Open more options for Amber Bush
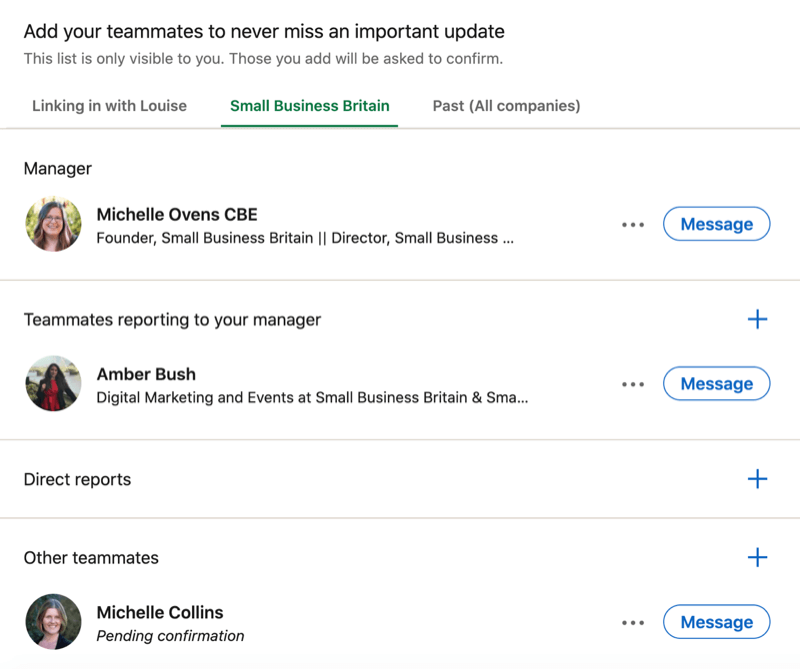Screen dimensions: 800x669 [x=633, y=384]
